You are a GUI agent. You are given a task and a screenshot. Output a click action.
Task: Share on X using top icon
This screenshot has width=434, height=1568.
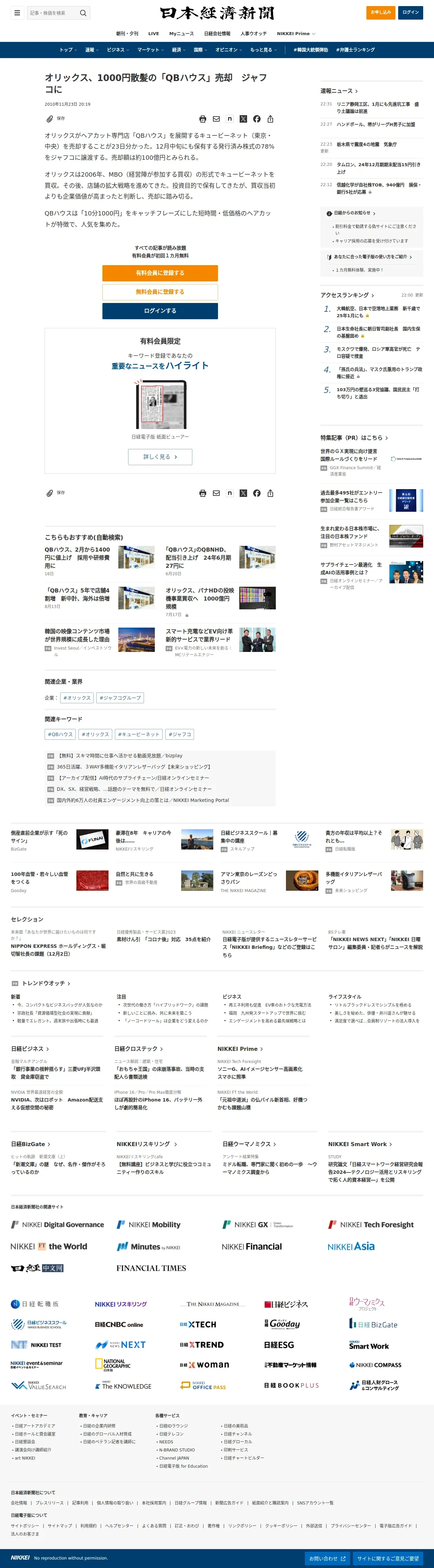[x=243, y=119]
